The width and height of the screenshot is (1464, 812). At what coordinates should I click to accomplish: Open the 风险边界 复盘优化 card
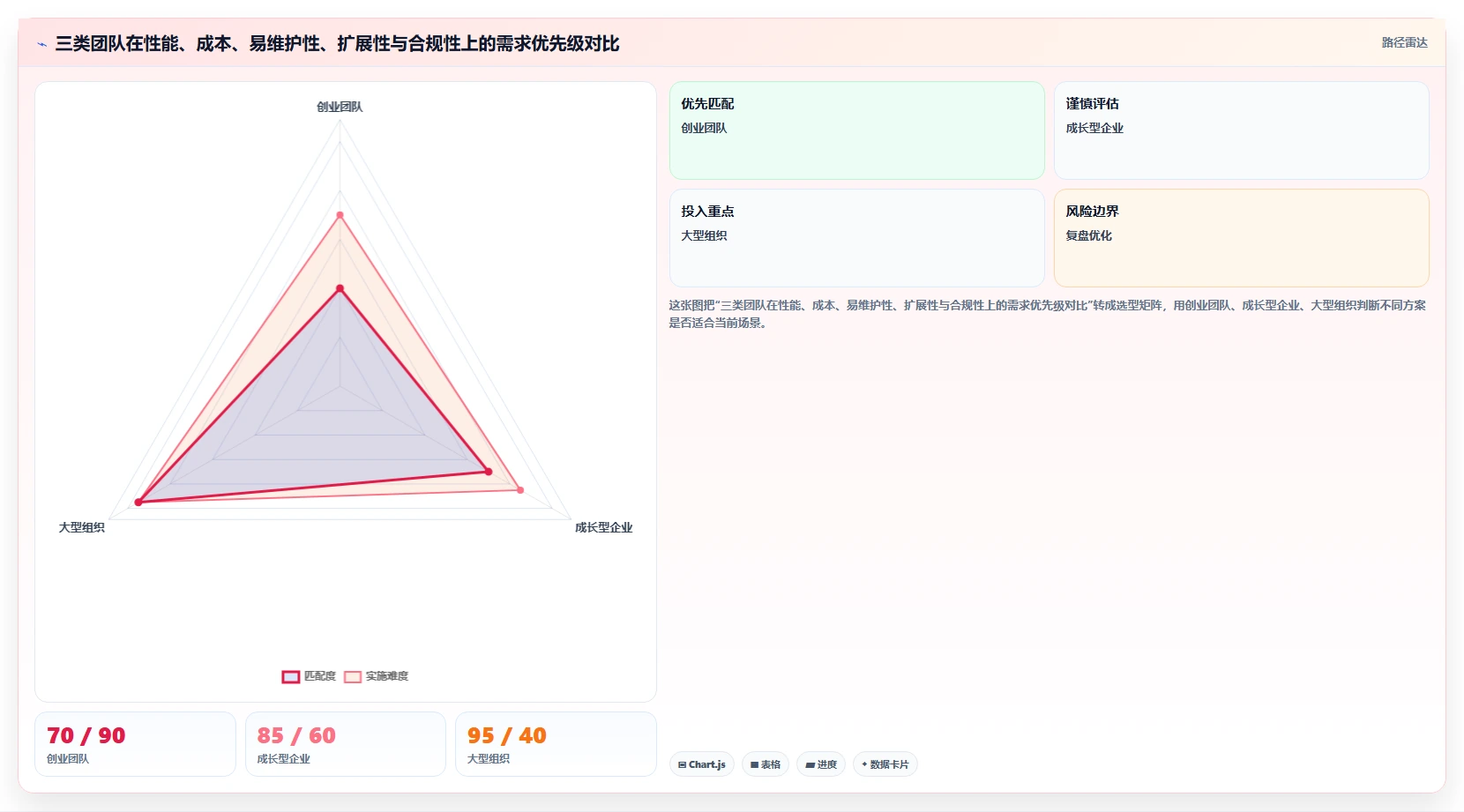[x=1242, y=238]
